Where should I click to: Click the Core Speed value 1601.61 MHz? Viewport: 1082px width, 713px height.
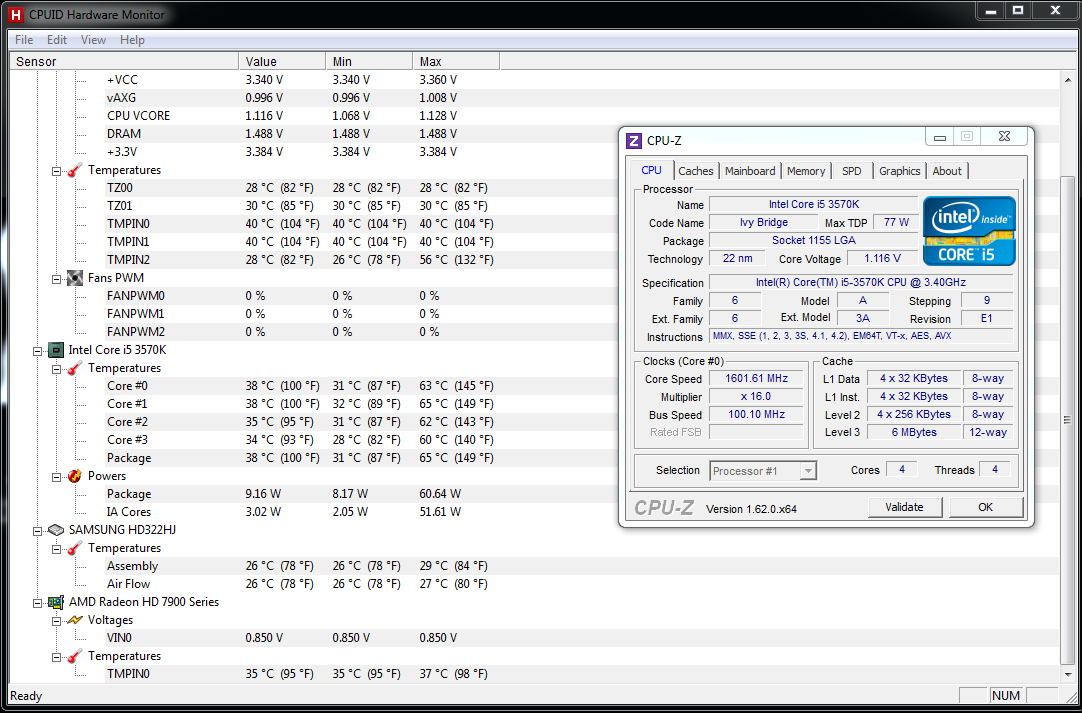(x=756, y=378)
